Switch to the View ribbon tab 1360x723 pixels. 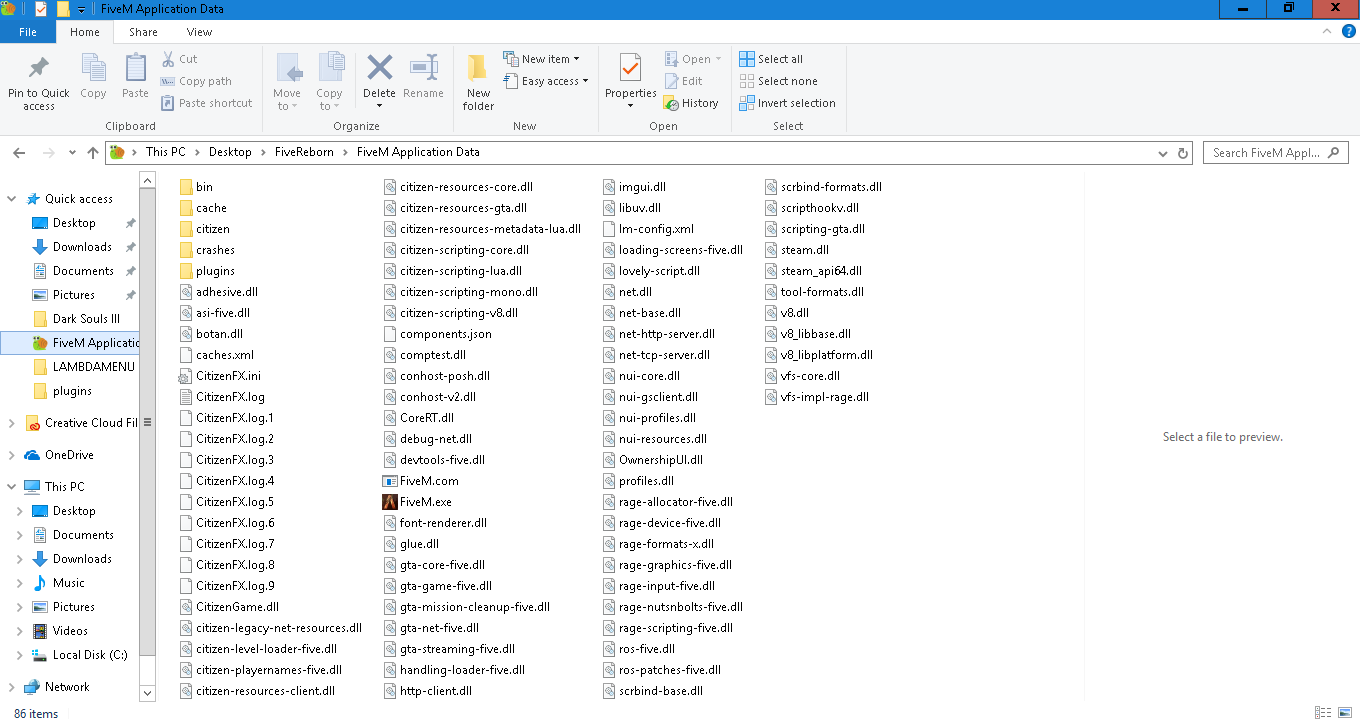(x=199, y=32)
